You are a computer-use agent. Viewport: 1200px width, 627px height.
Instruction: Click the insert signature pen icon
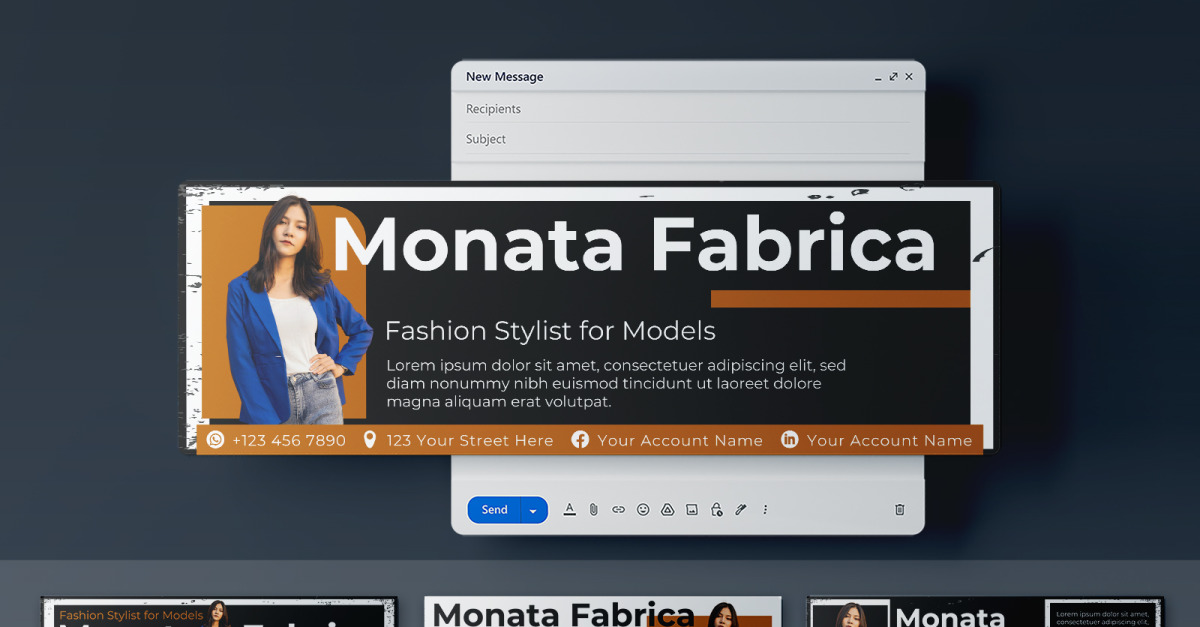741,510
